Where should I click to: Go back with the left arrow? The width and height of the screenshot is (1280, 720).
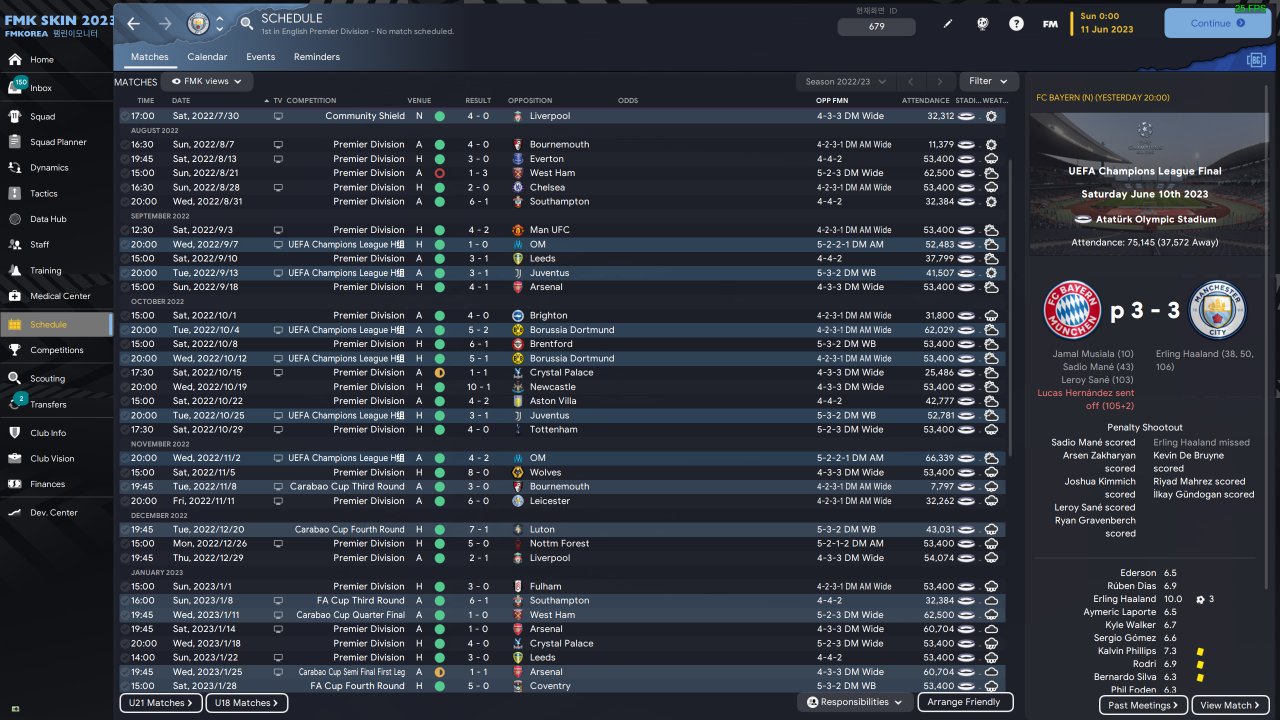pos(134,23)
